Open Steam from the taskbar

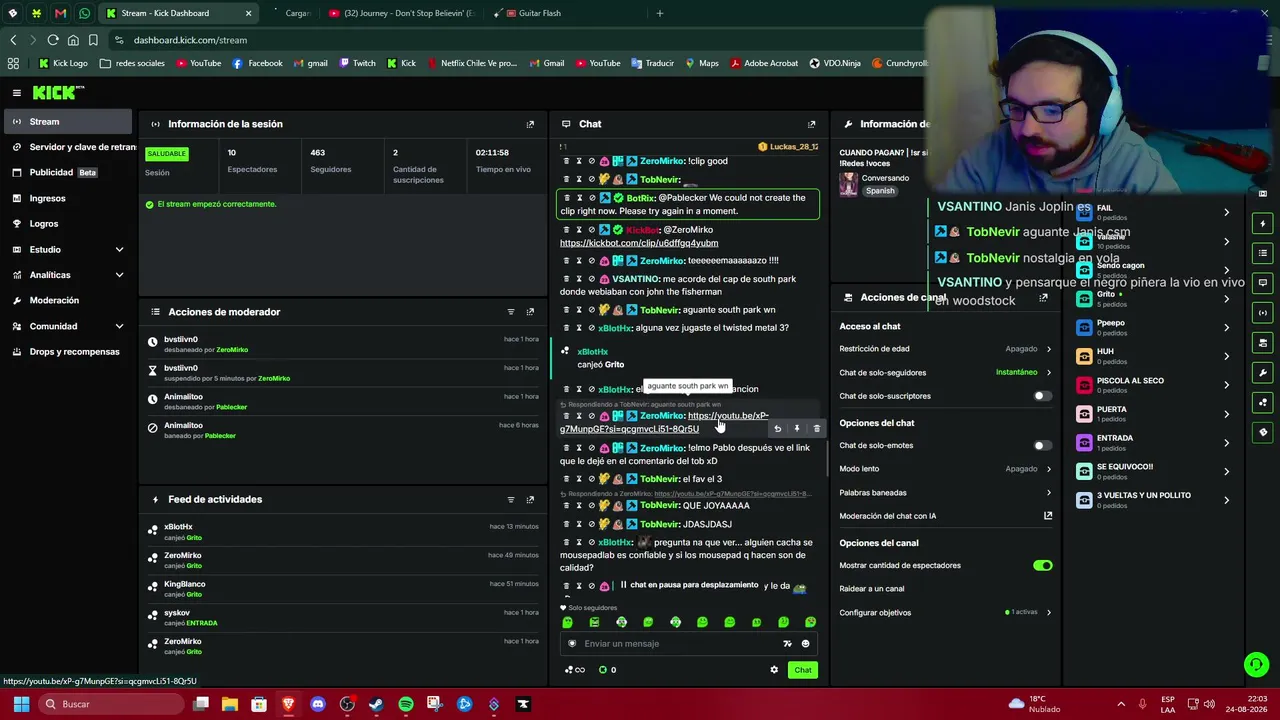(376, 704)
